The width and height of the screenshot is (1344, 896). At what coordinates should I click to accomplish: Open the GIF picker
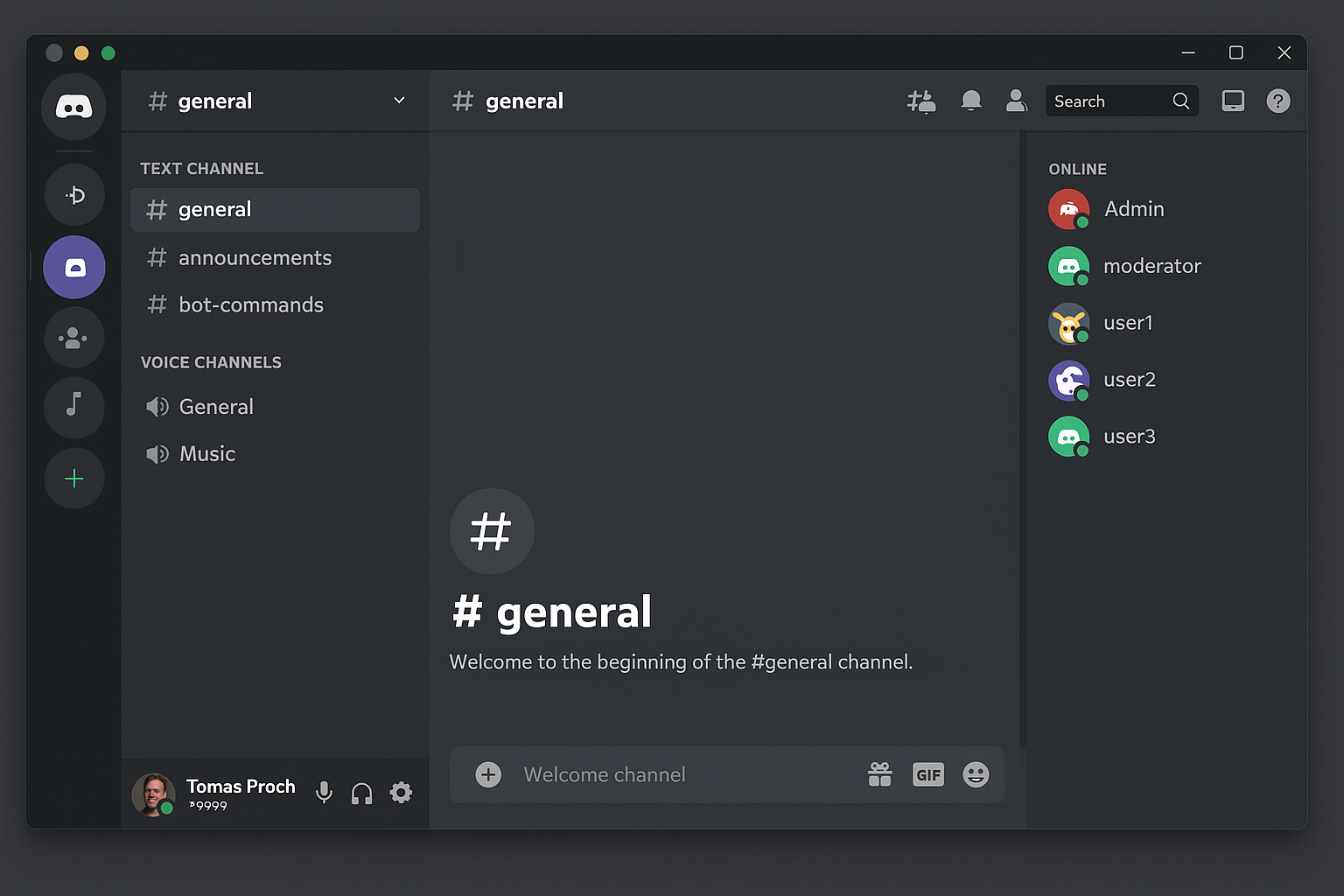click(x=927, y=774)
